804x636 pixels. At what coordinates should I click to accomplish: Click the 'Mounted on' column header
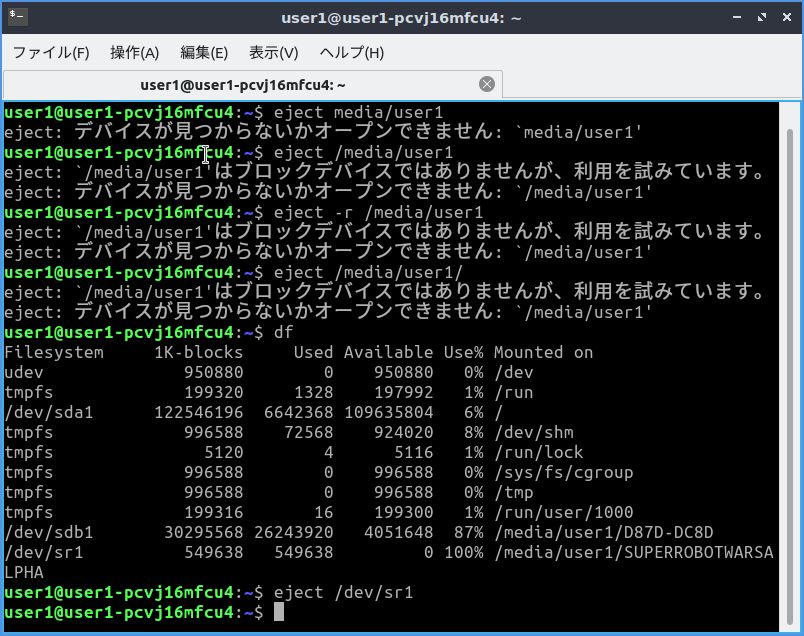click(x=544, y=352)
